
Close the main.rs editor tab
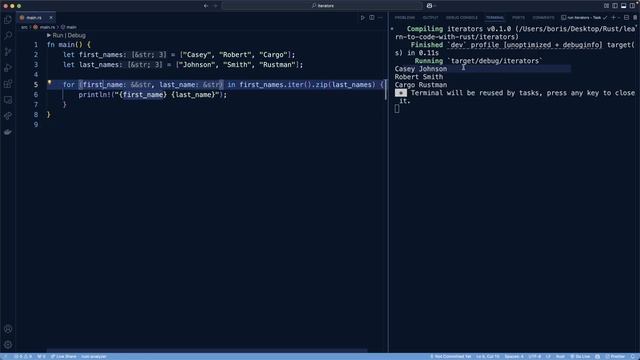[x=51, y=18]
